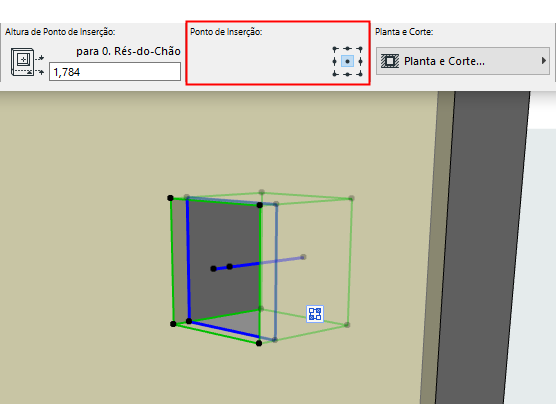Click the top-left black hotspot of the opening
The width and height of the screenshot is (556, 404).
pos(170,198)
